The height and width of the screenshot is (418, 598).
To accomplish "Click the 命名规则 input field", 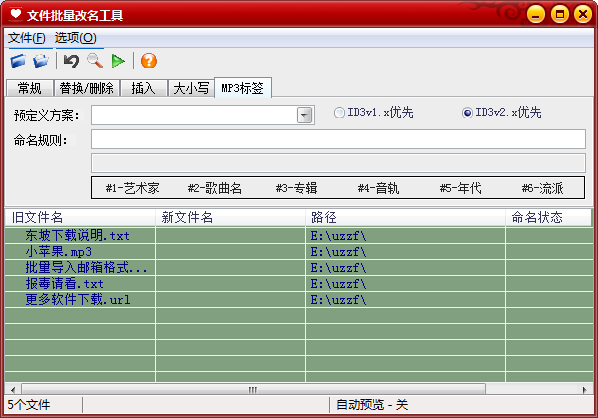I will (338, 139).
